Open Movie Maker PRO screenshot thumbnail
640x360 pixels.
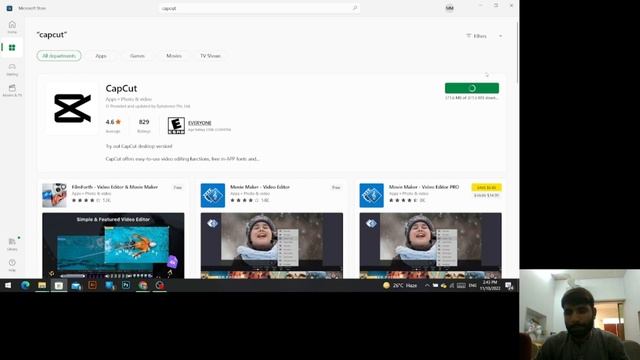pyautogui.click(x=430, y=245)
